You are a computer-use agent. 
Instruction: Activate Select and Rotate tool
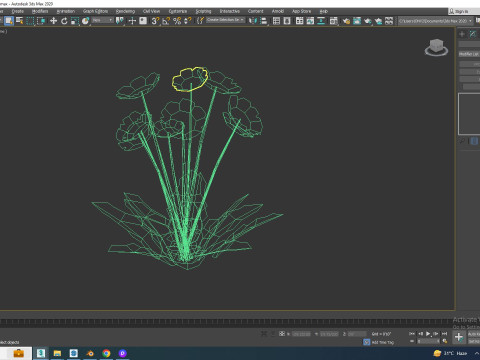(64, 21)
